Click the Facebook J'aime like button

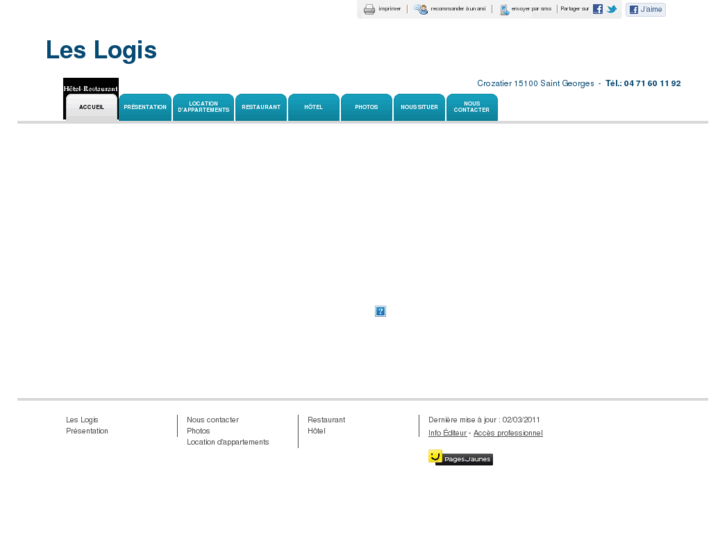(645, 9)
